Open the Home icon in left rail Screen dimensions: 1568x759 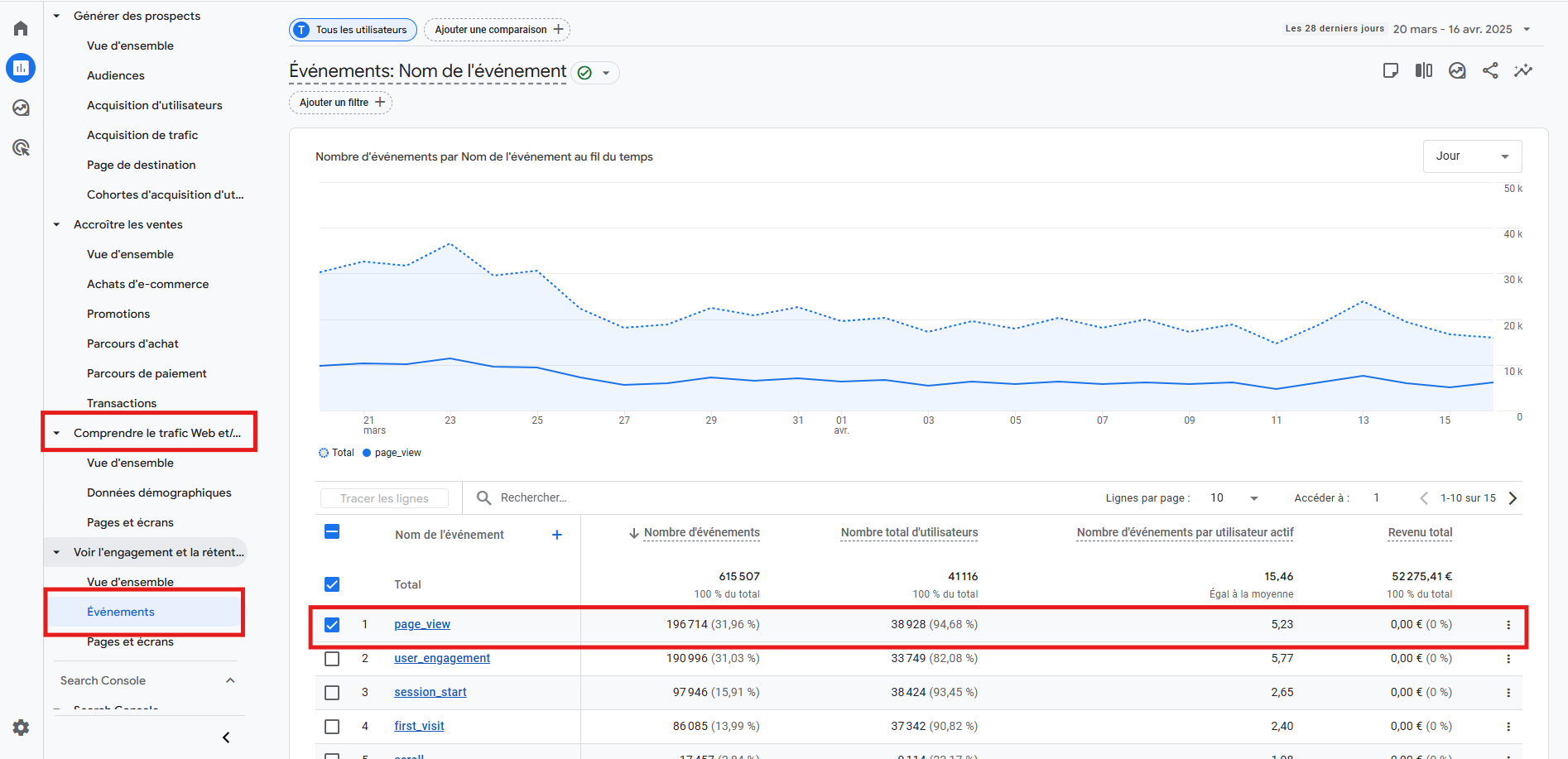tap(21, 29)
